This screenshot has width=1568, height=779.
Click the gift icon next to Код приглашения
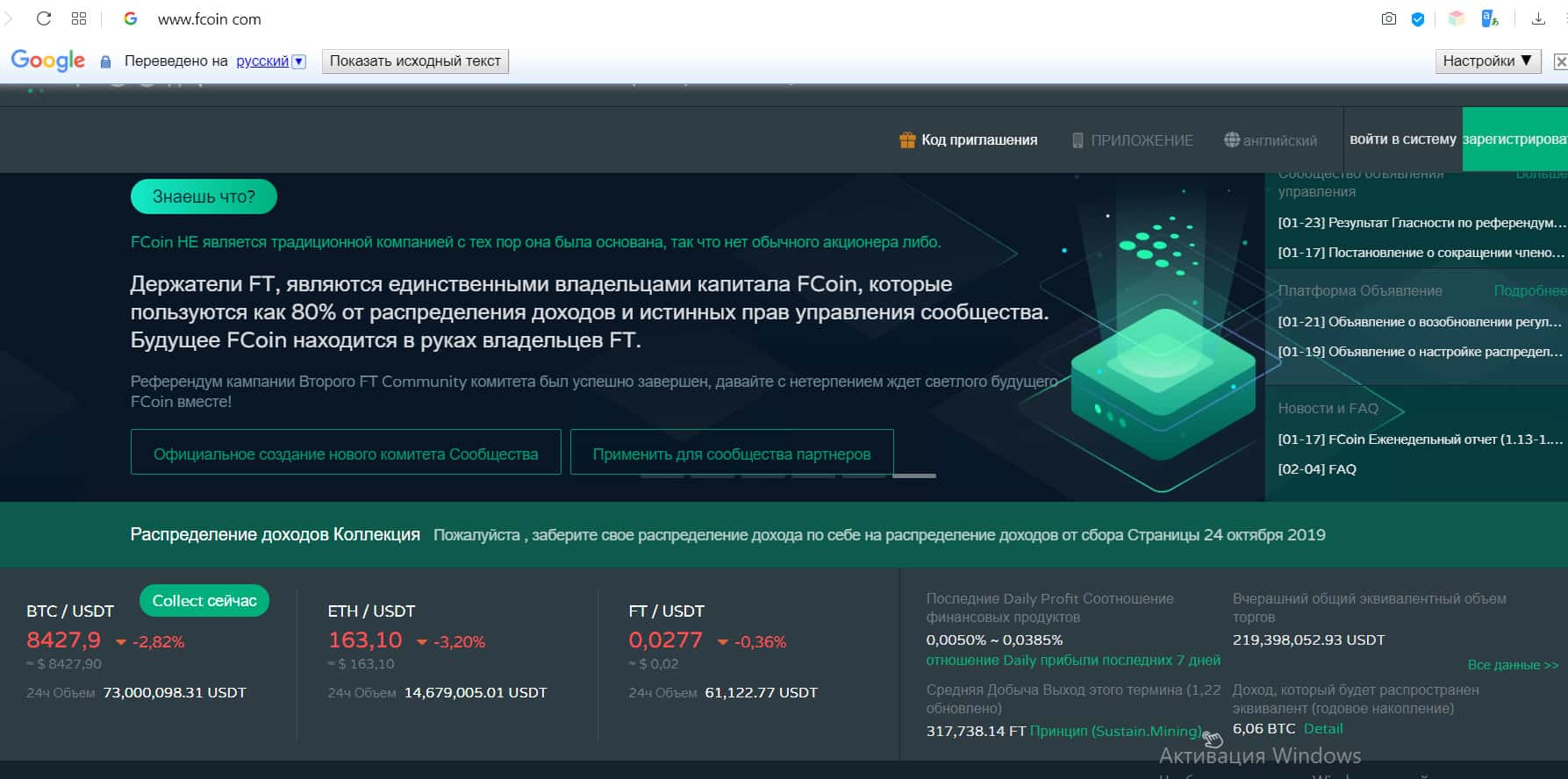pos(907,139)
